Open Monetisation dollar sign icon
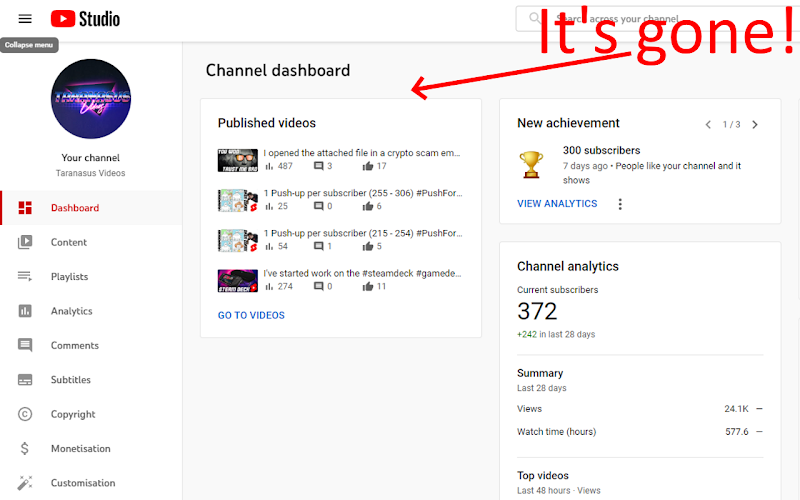This screenshot has height=500, width=800. 24,448
